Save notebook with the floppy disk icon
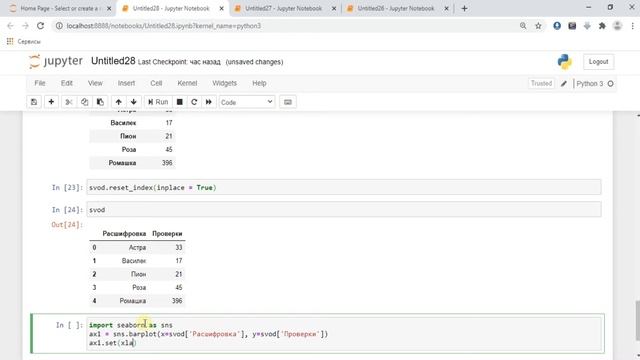This screenshot has height=360, width=640. coord(34,102)
